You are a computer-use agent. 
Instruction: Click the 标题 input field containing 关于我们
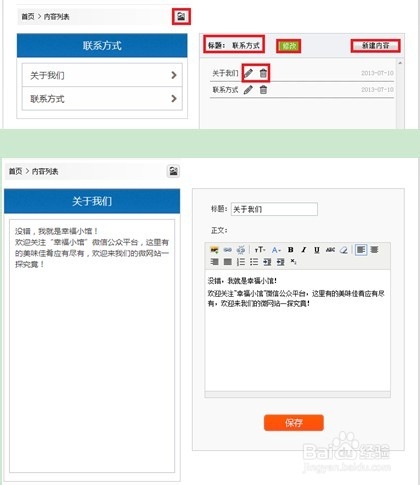(274, 209)
